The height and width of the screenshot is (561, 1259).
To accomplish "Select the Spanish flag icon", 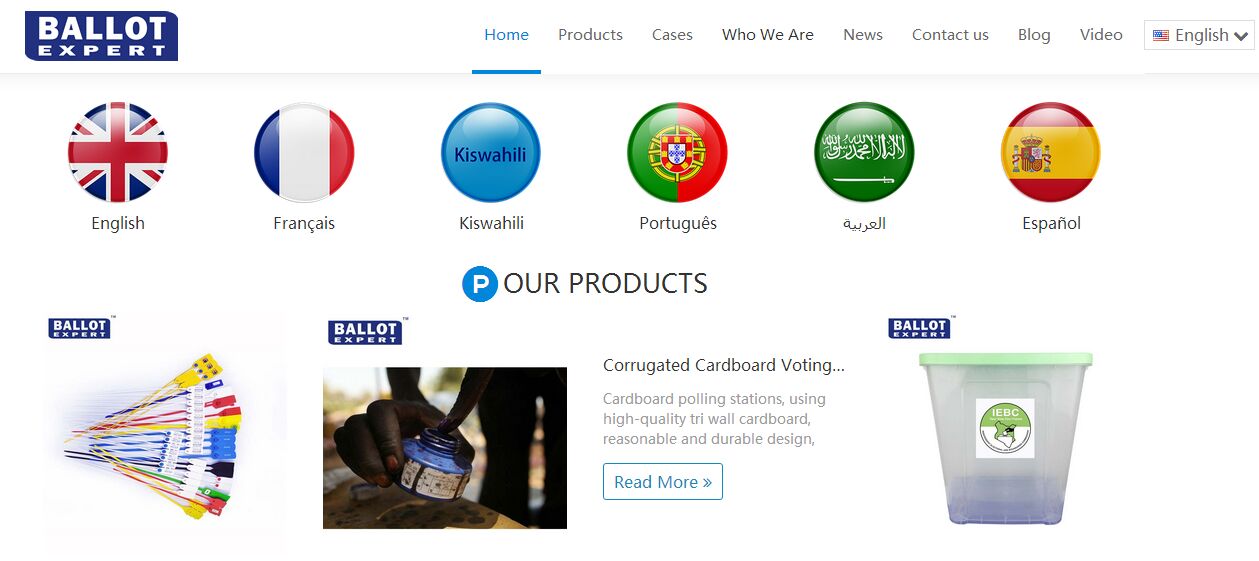I will click(1051, 153).
